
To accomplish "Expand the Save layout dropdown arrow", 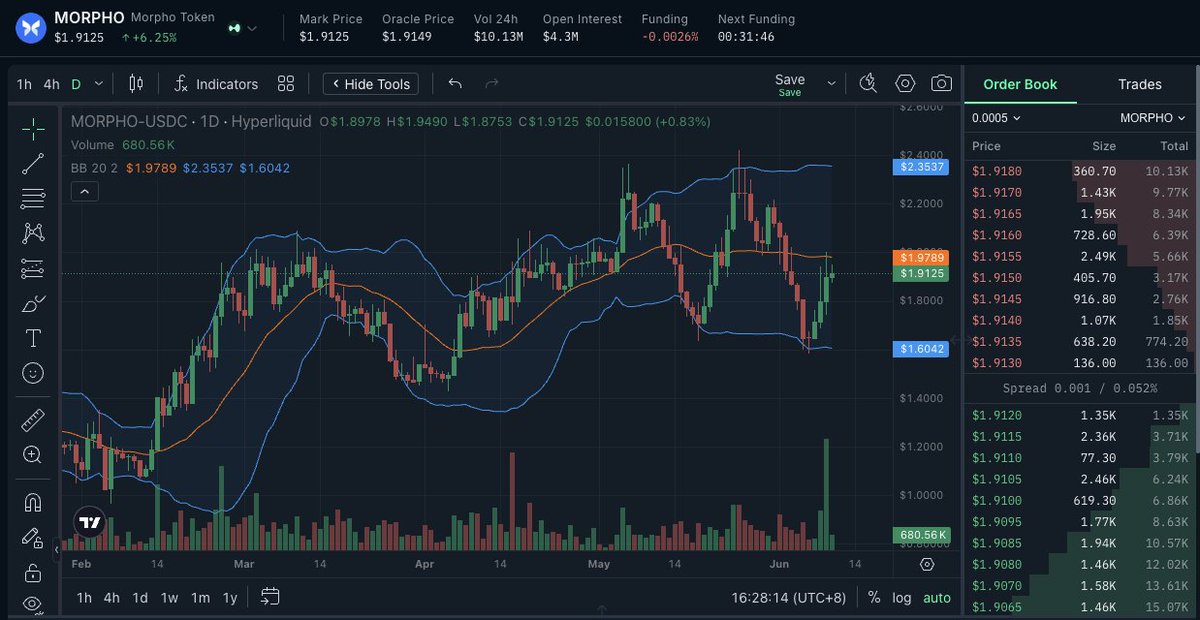I will (x=831, y=84).
